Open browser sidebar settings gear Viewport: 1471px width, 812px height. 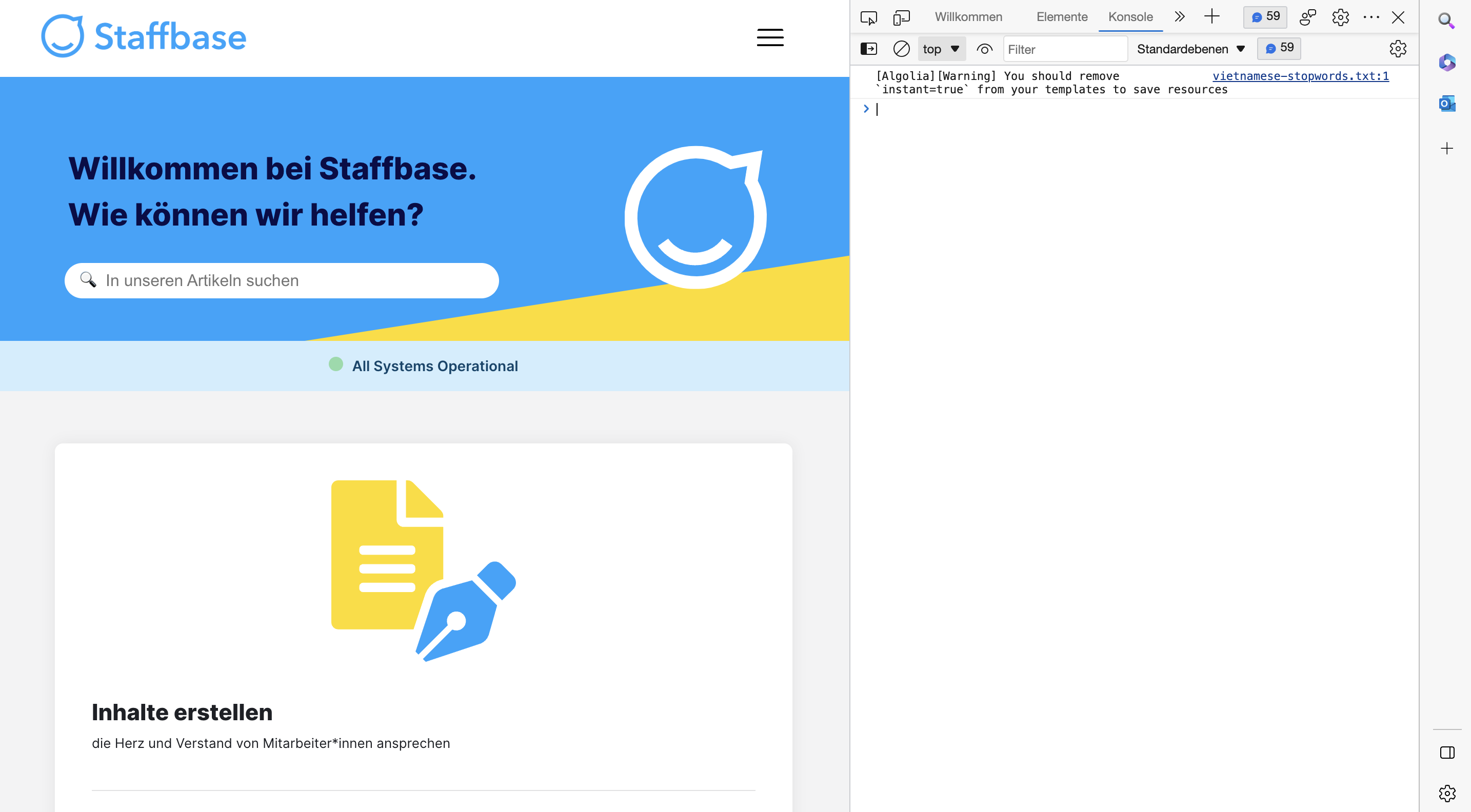coord(1447,793)
